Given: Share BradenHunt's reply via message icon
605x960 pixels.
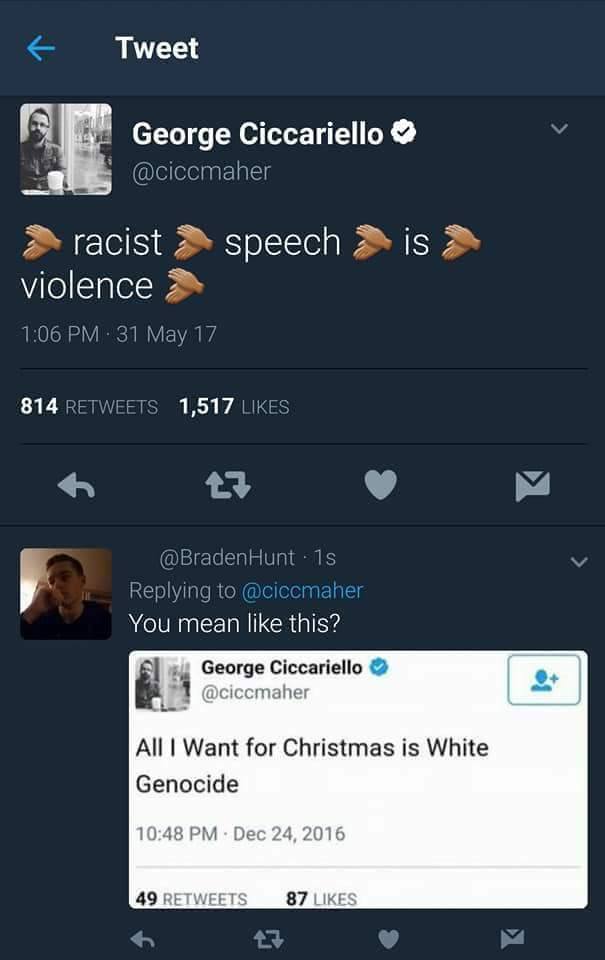Looking at the screenshot, I should click(512, 939).
